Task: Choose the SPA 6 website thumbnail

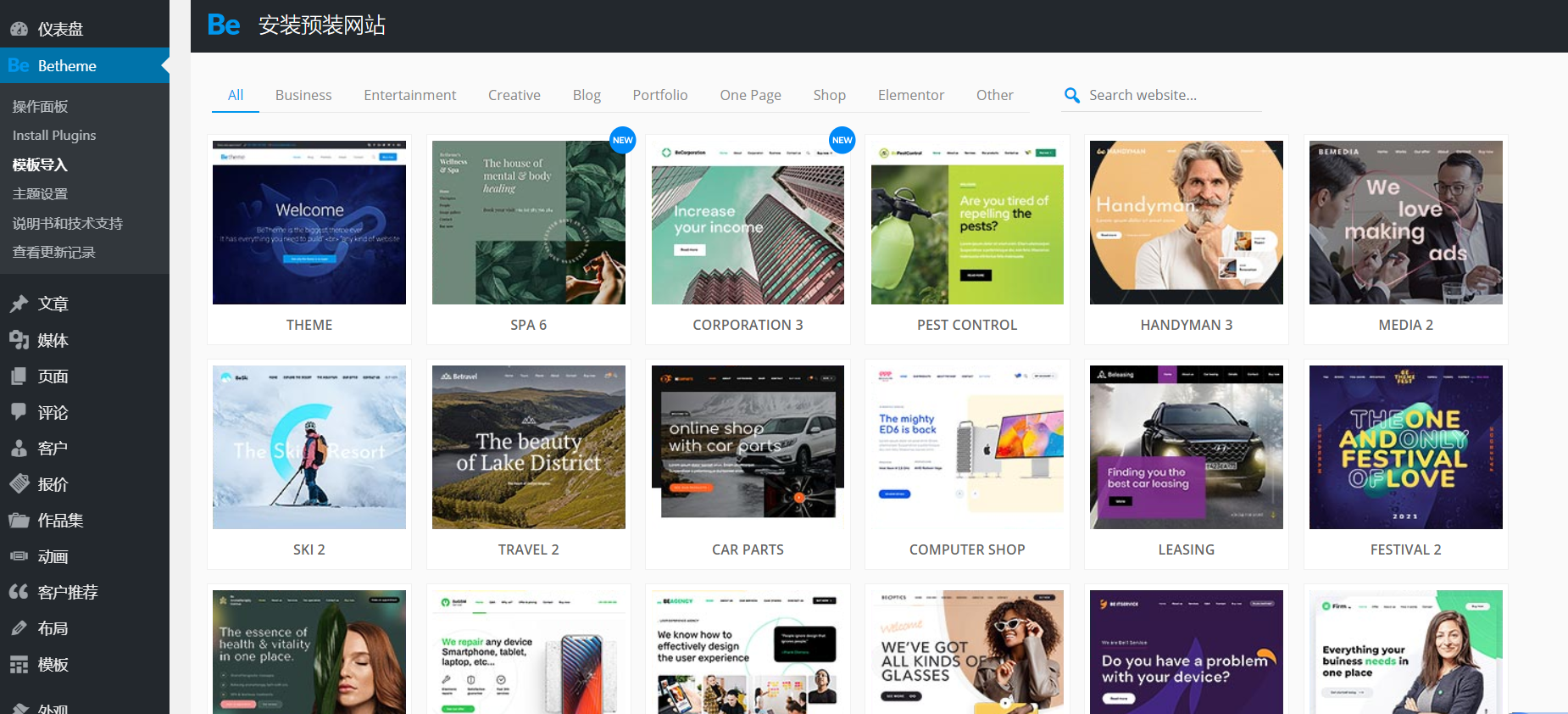Action: [x=529, y=222]
